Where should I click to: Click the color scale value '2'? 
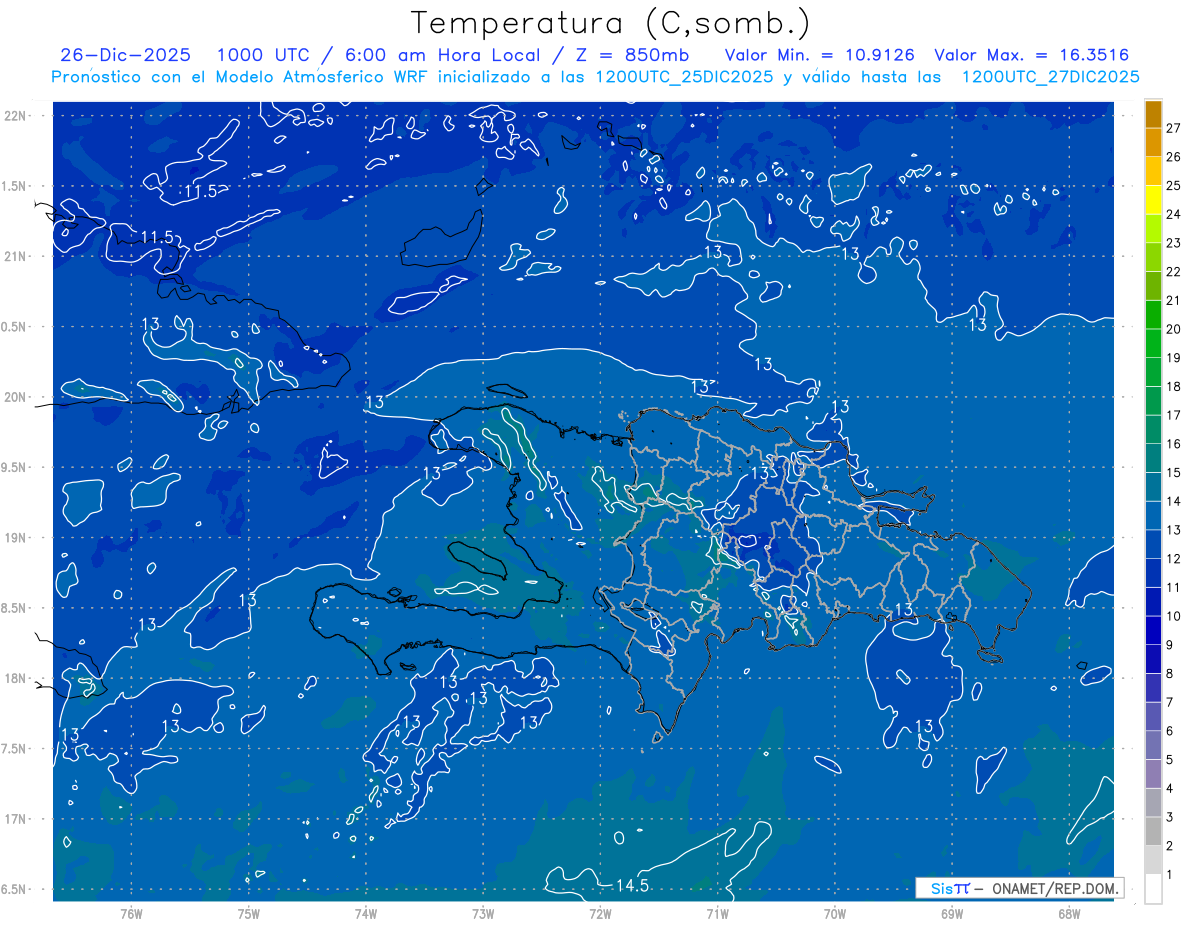click(x=1171, y=846)
